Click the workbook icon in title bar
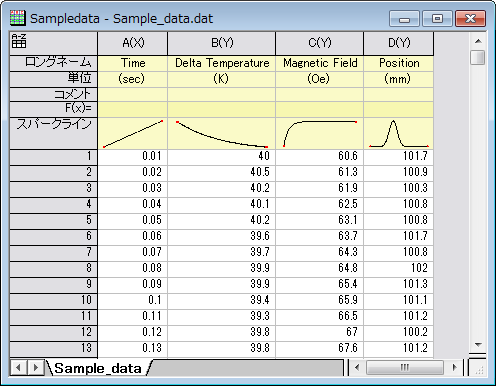Image resolution: width=496 pixels, height=386 pixels. pyautogui.click(x=17, y=18)
